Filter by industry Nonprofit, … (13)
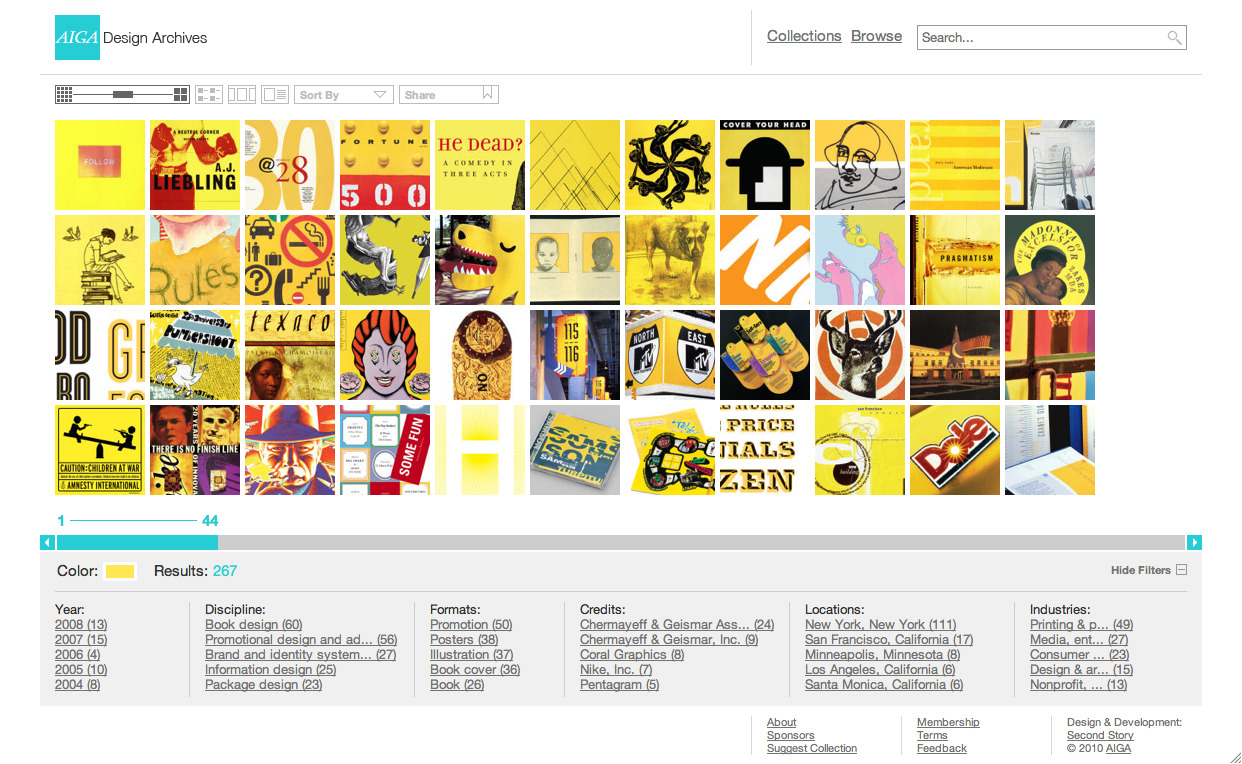Viewport: 1242px width, 764px height. [x=1079, y=685]
